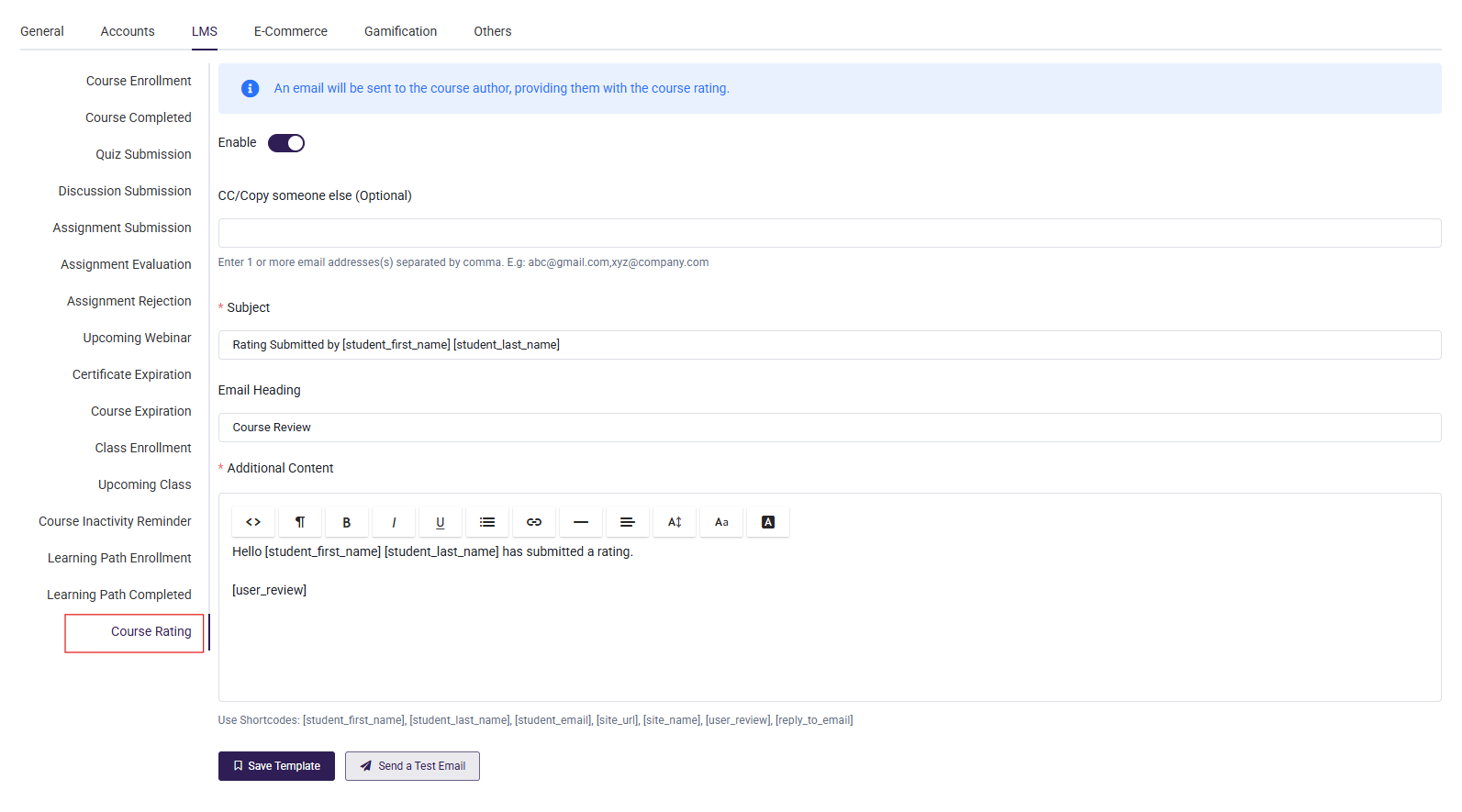Disable the Enable email toggle
This screenshot has height=812, width=1462.
pos(286,143)
